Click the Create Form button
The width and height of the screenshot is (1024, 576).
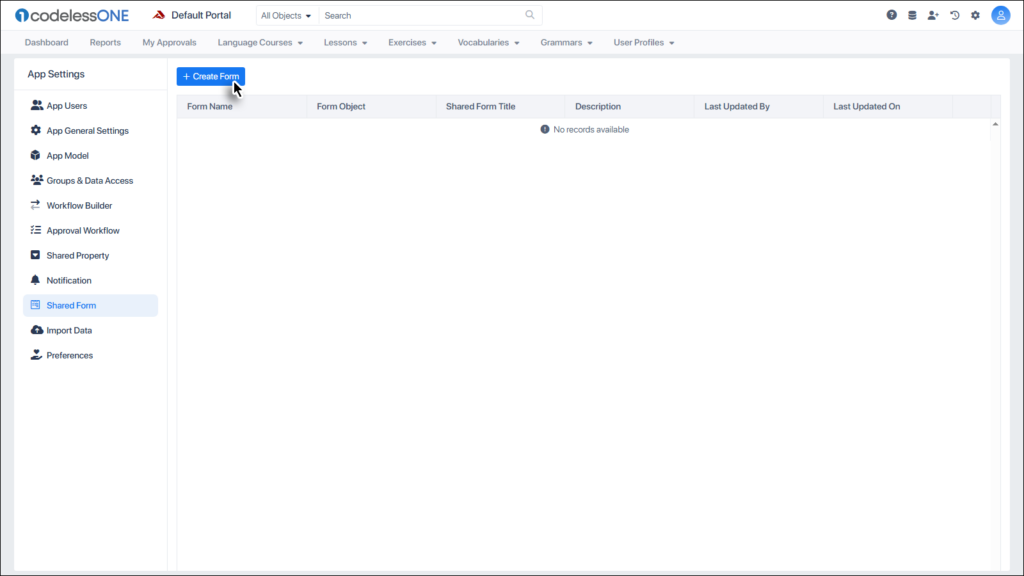click(210, 76)
